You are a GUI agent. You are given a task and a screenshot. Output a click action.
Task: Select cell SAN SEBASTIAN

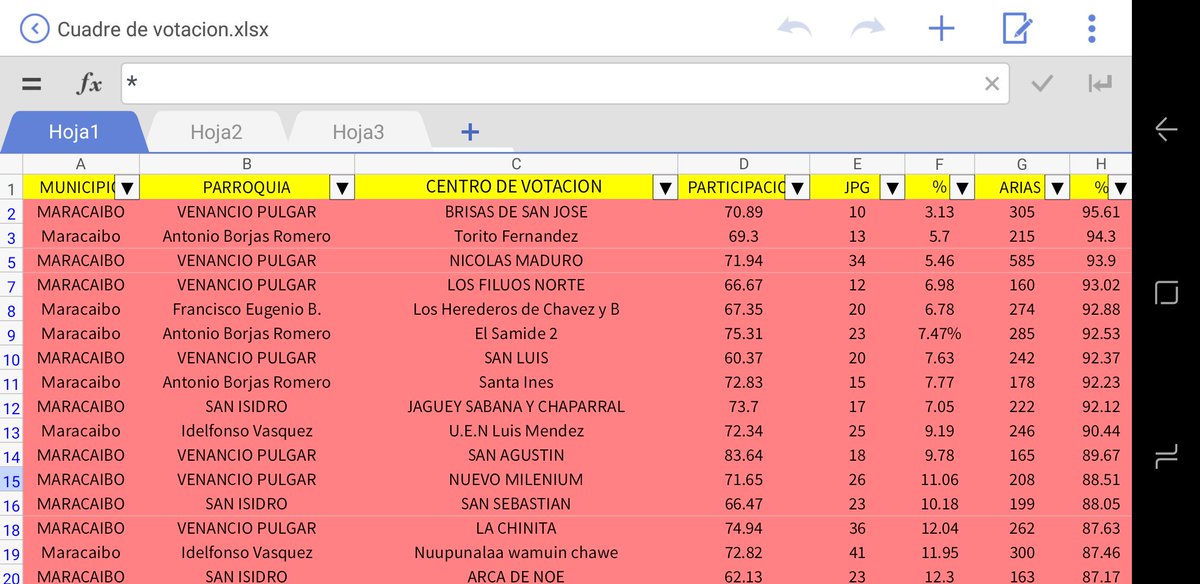516,504
